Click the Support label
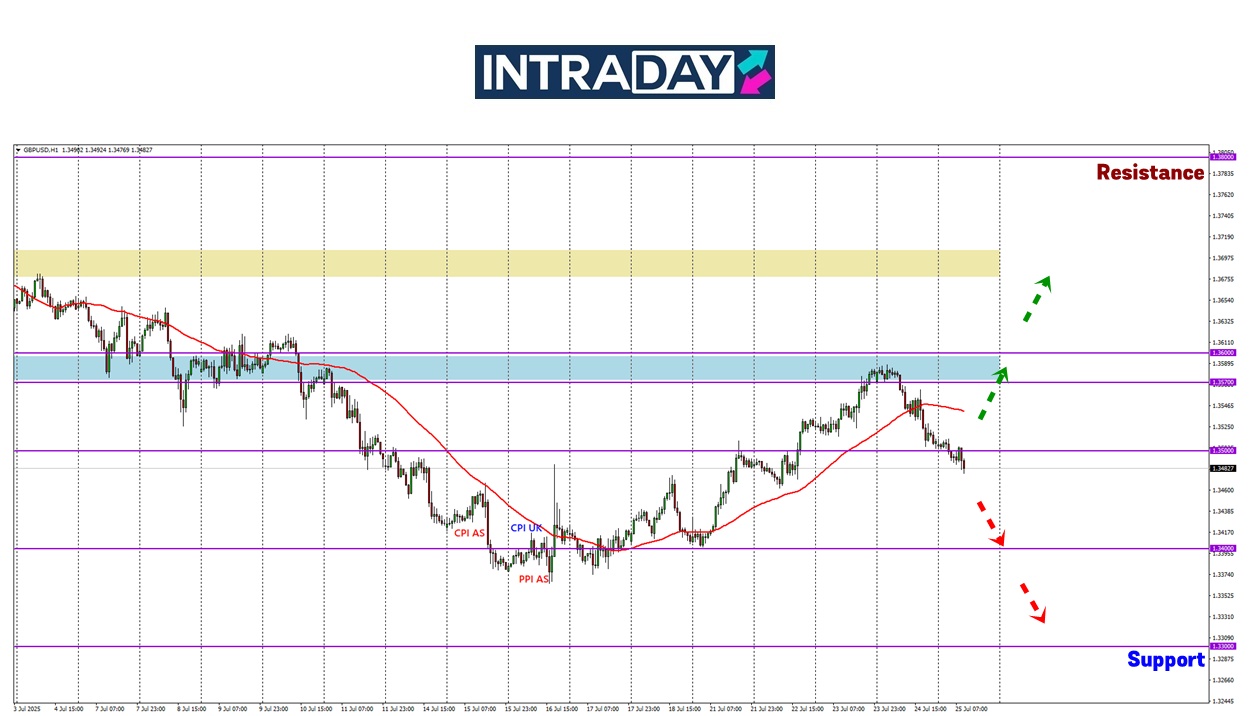1250x716 pixels. click(x=1165, y=660)
